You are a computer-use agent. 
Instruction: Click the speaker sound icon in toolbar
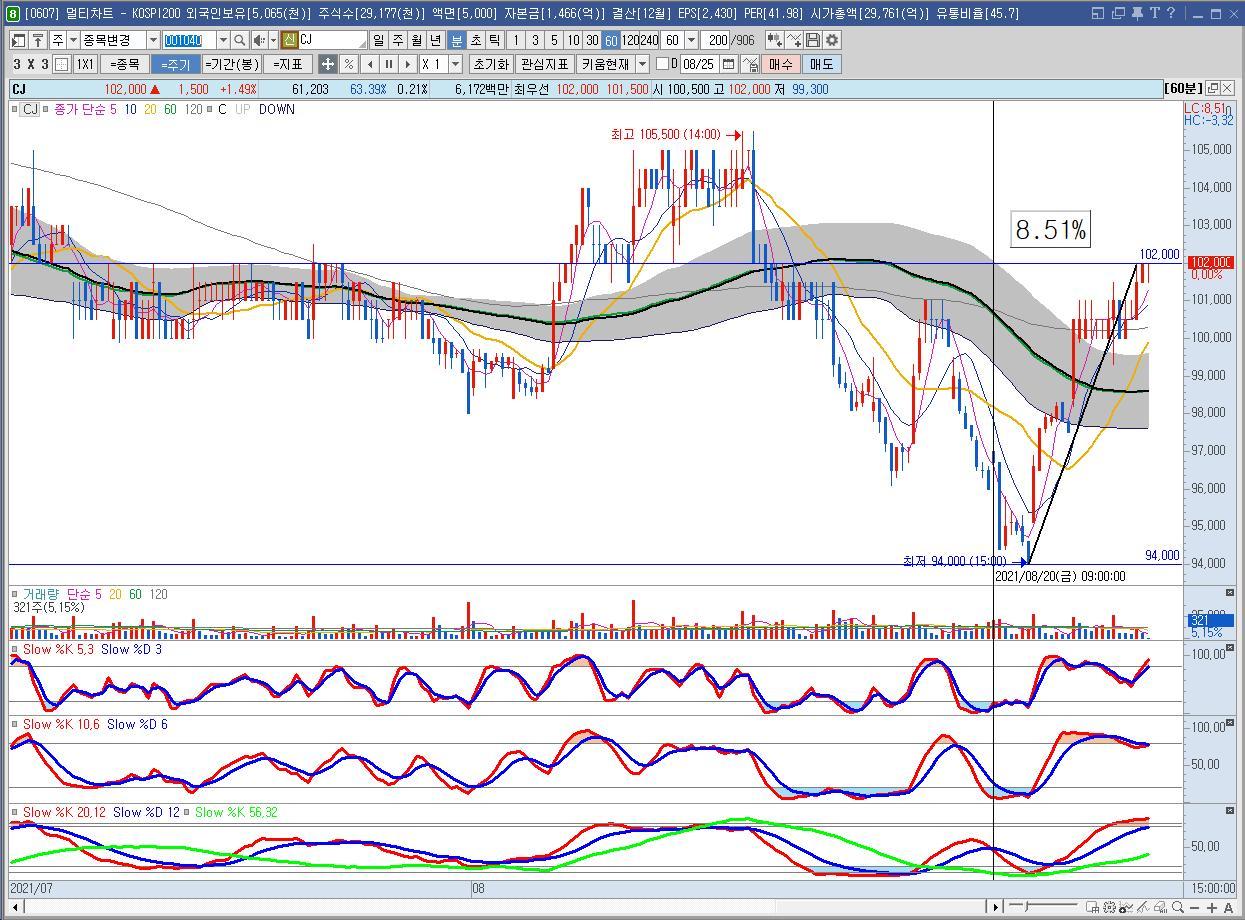[258, 40]
